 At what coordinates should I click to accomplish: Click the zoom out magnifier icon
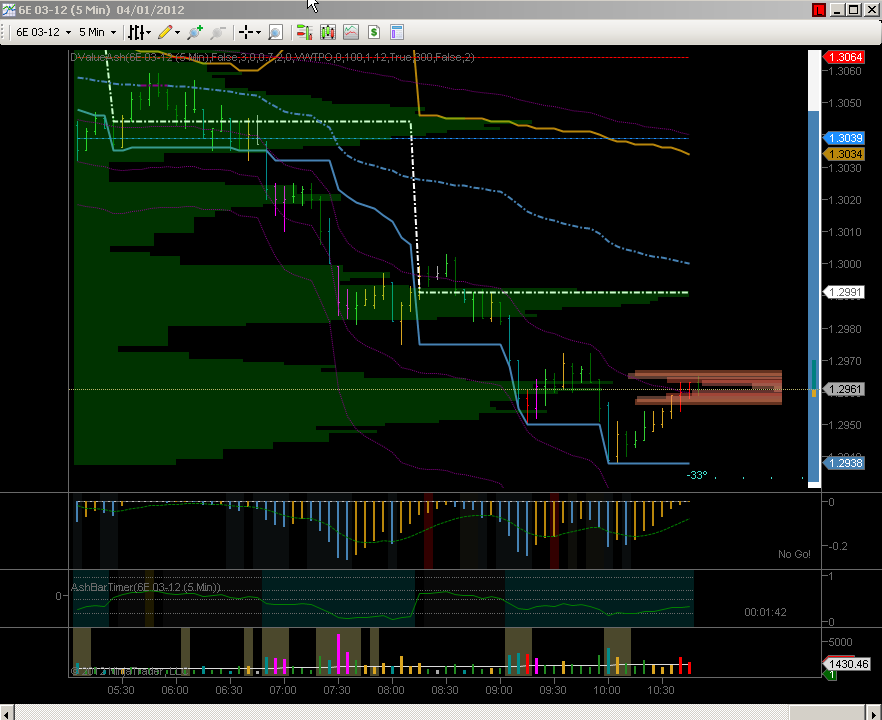point(218,32)
